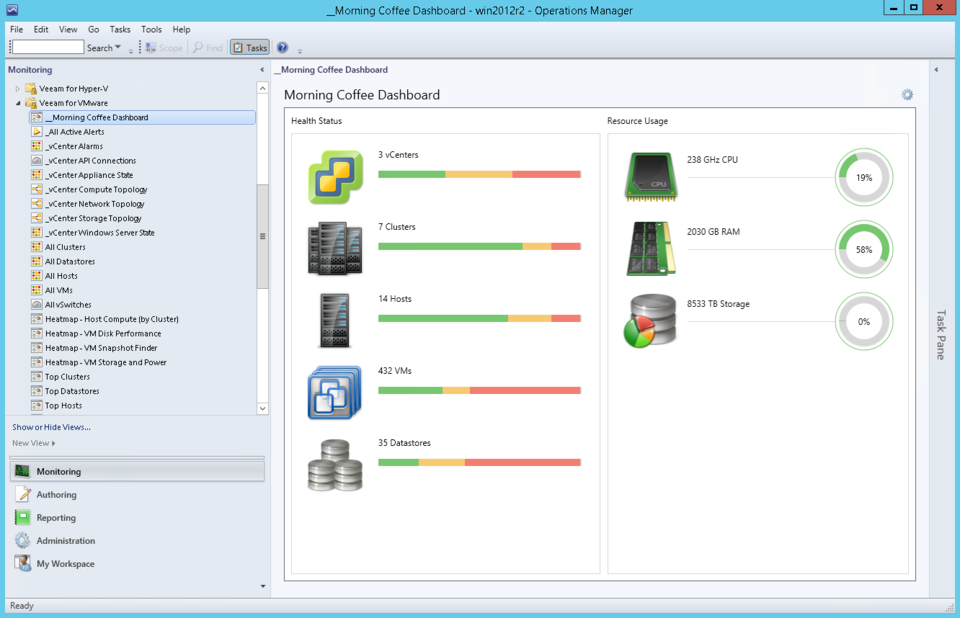Screen dimensions: 960x618
Task: Select the All Clusters view
Action: coord(65,247)
